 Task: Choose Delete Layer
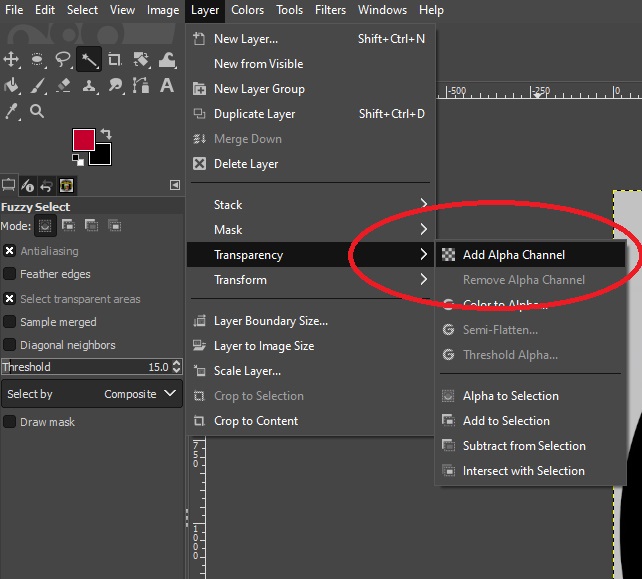(x=310, y=164)
